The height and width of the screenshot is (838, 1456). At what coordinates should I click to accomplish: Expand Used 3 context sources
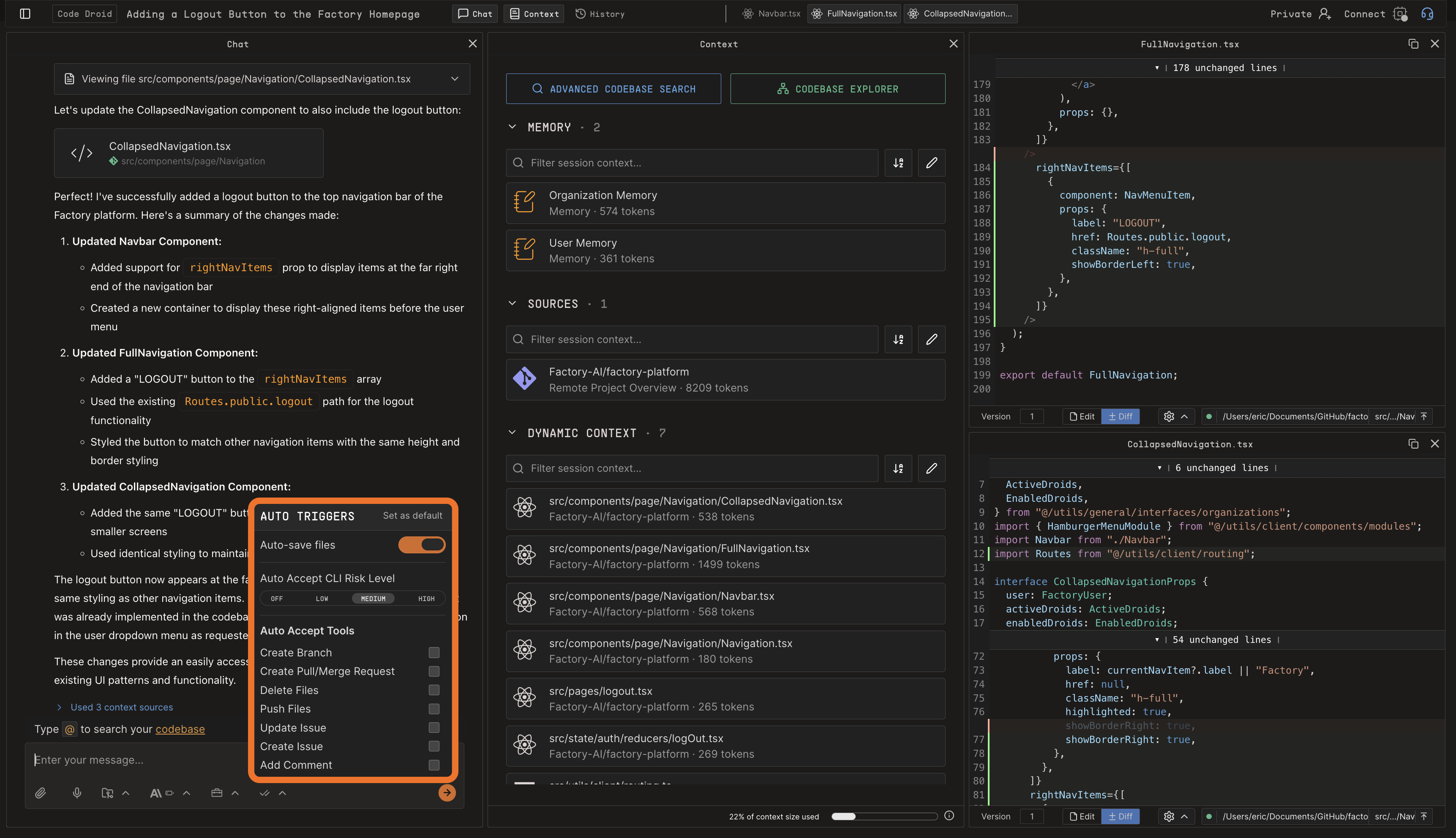(x=122, y=707)
